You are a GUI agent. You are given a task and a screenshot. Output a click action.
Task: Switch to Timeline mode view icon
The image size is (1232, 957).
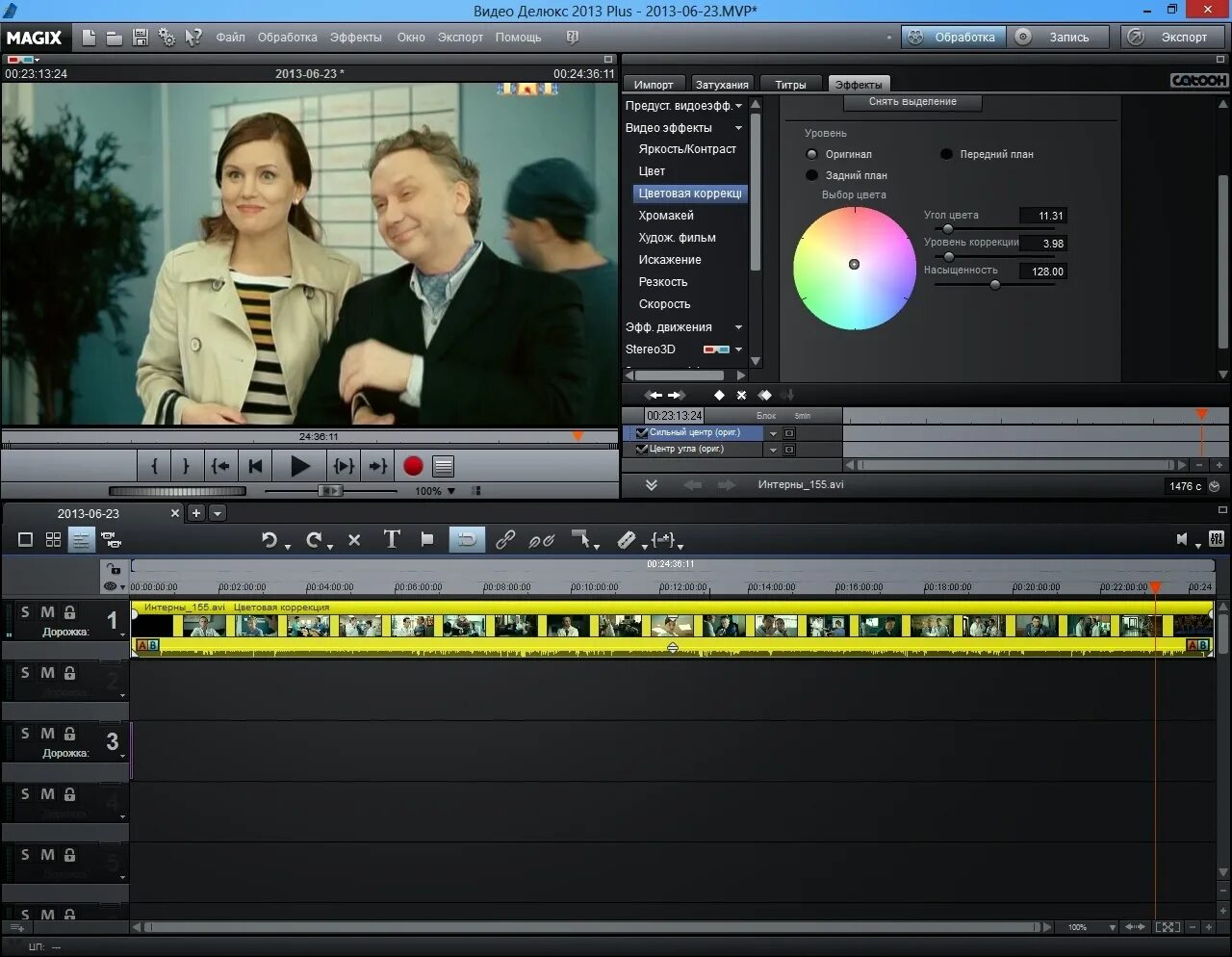pyautogui.click(x=81, y=540)
